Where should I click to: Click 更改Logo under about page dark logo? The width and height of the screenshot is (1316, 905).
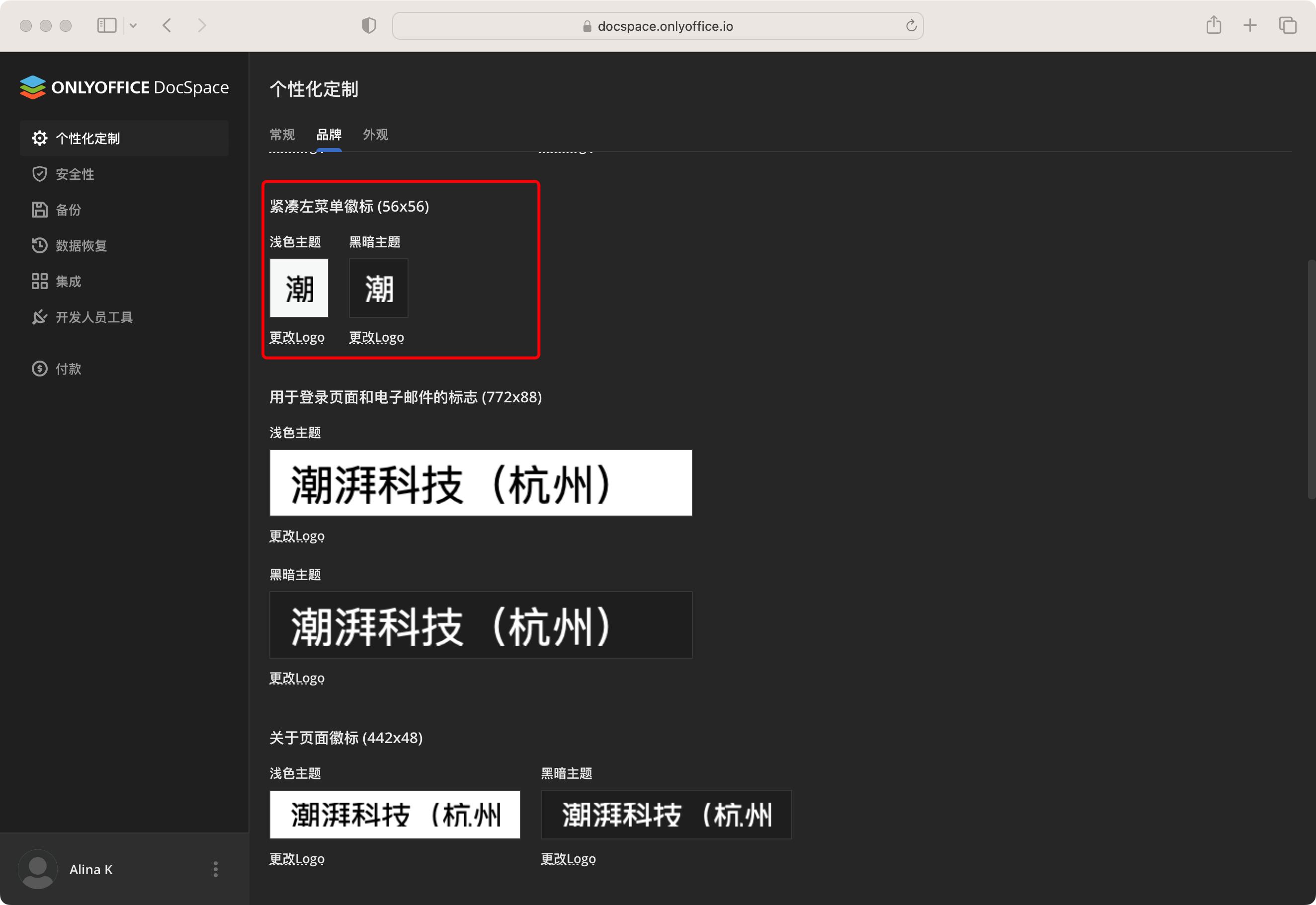[569, 858]
